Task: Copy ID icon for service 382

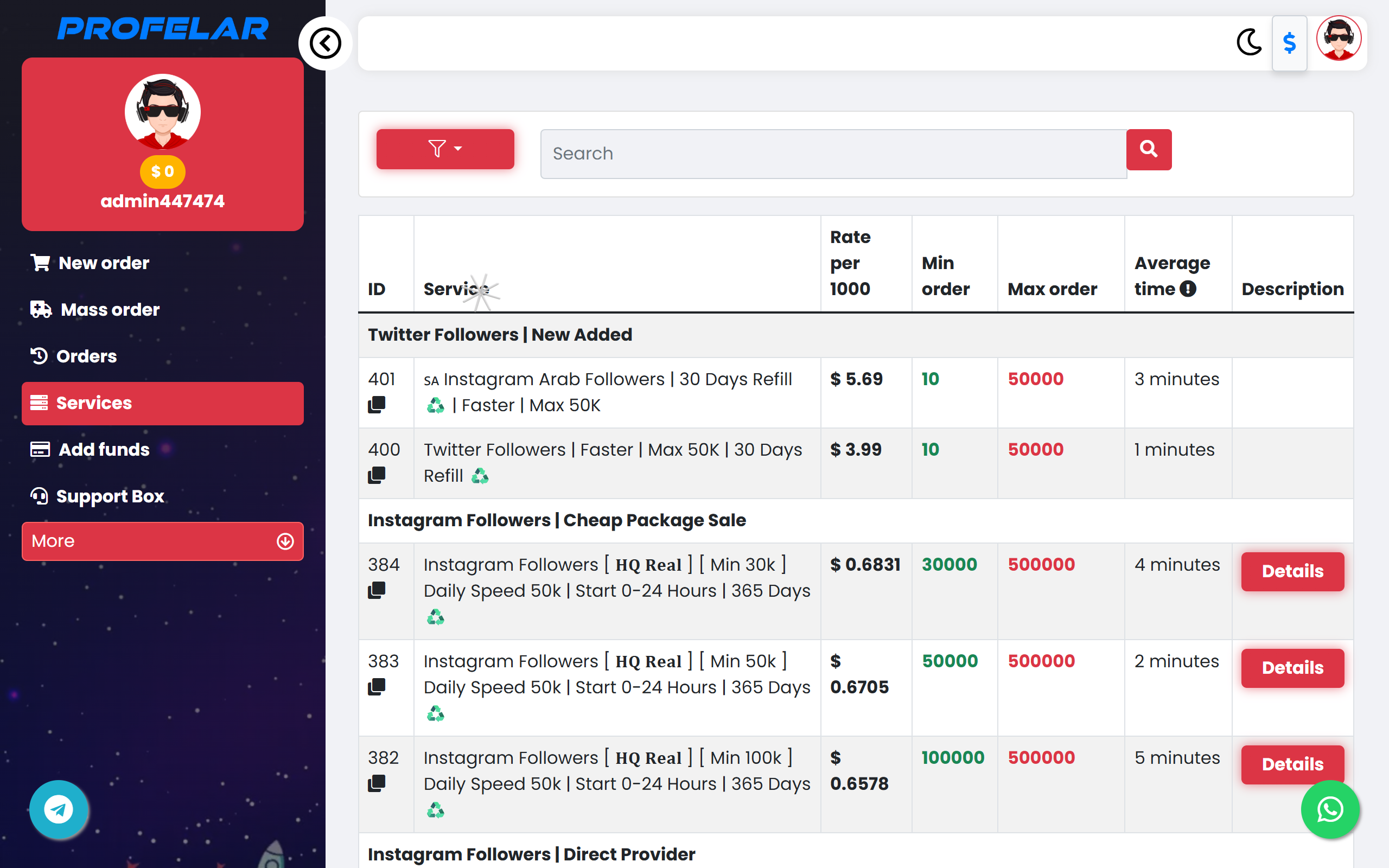Action: click(377, 782)
